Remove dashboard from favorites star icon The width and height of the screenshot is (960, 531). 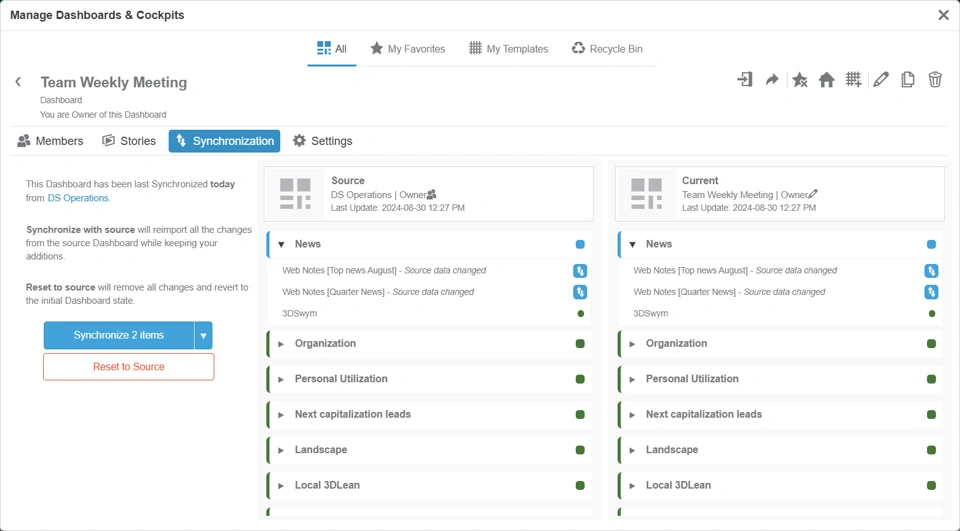(799, 80)
